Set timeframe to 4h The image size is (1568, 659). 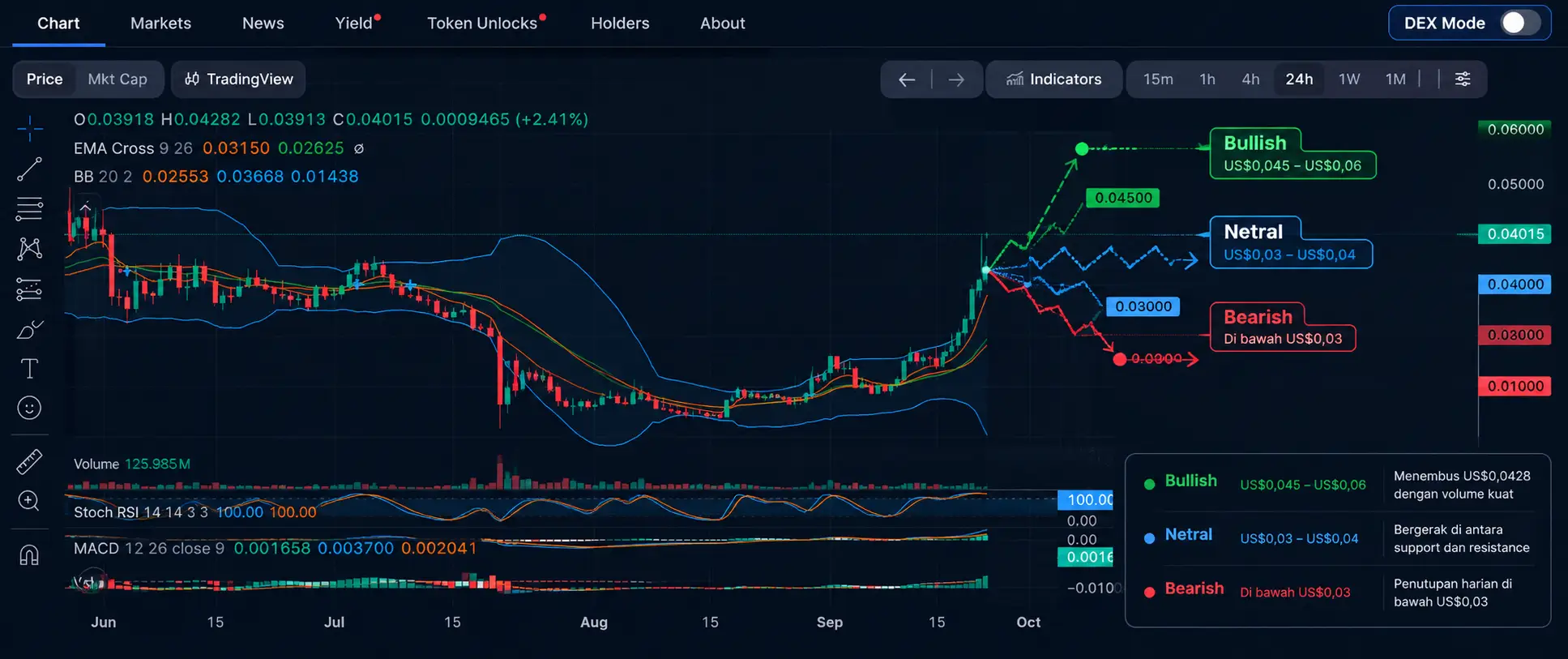(1250, 79)
